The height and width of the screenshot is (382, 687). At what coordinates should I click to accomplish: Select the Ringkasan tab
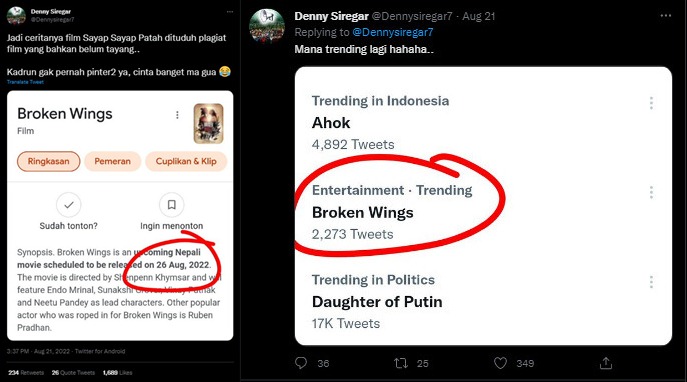49,161
